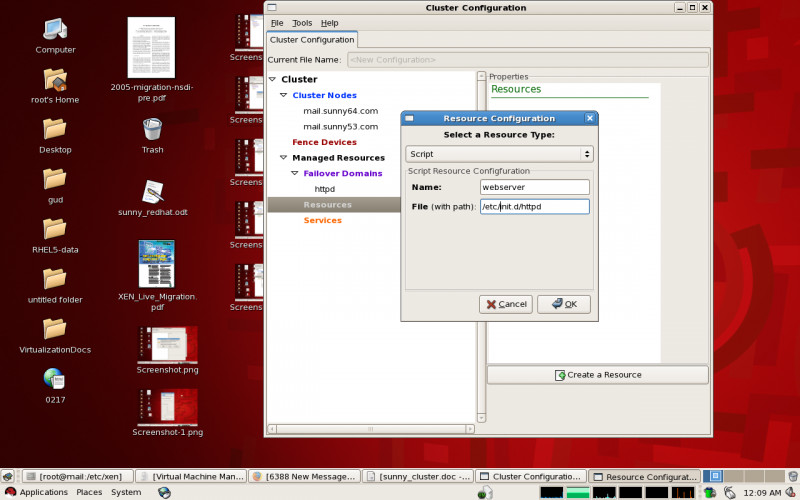The width and height of the screenshot is (800, 500).
Task: Switch to Virtual Machine Manager taskbar button
Action: point(191,477)
